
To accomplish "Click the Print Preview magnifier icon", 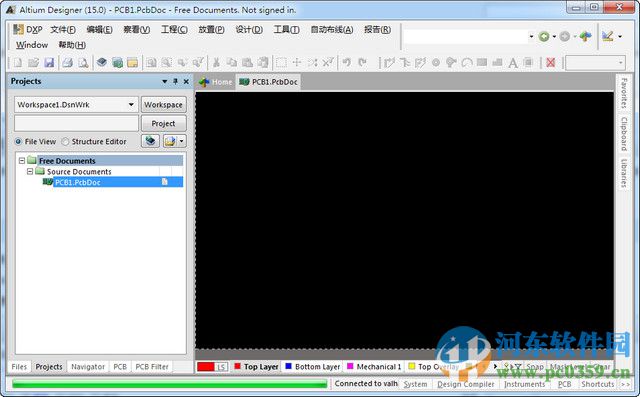I will click(x=83, y=62).
